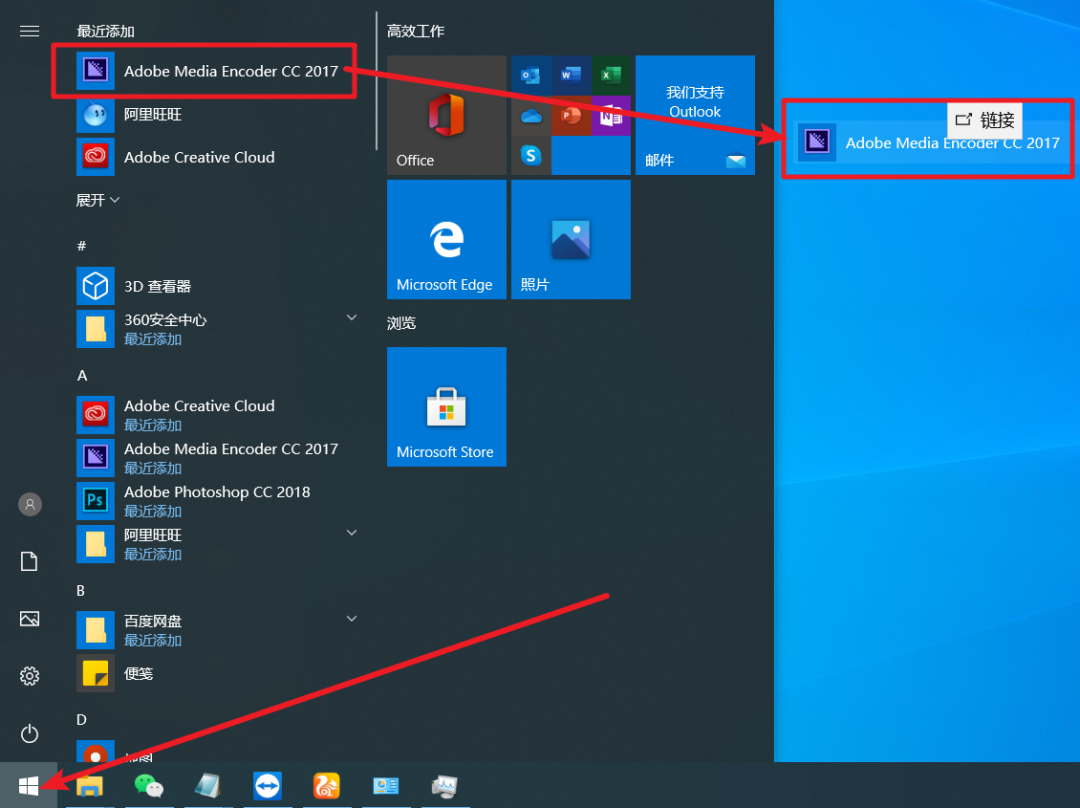Click the scrollbar of the app list
1080x808 pixels.
[x=376, y=81]
